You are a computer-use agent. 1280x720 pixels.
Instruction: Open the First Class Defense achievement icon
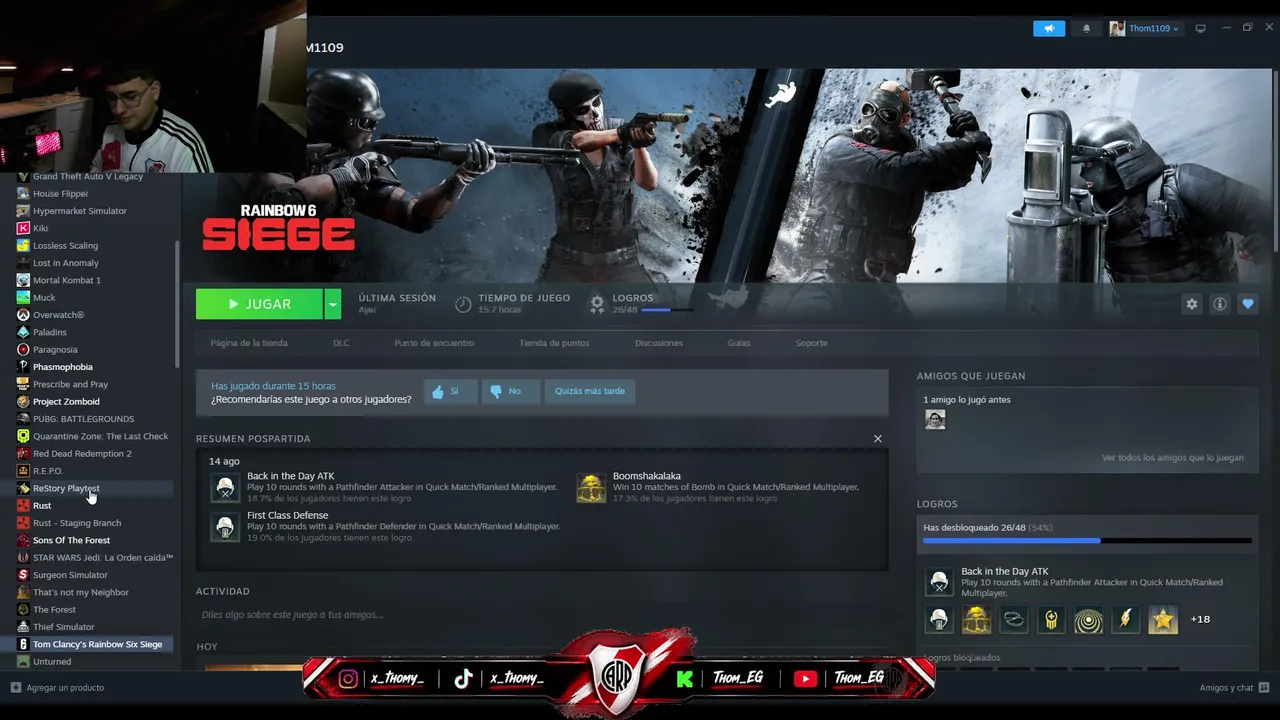[225, 526]
